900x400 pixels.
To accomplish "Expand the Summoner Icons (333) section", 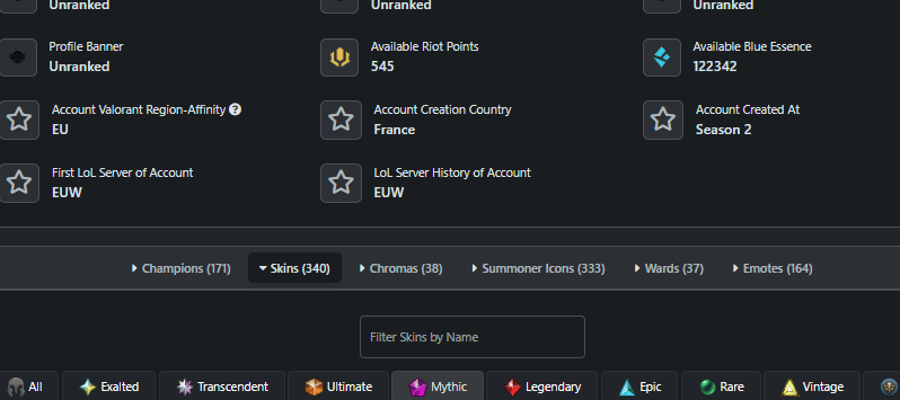I will (x=538, y=268).
